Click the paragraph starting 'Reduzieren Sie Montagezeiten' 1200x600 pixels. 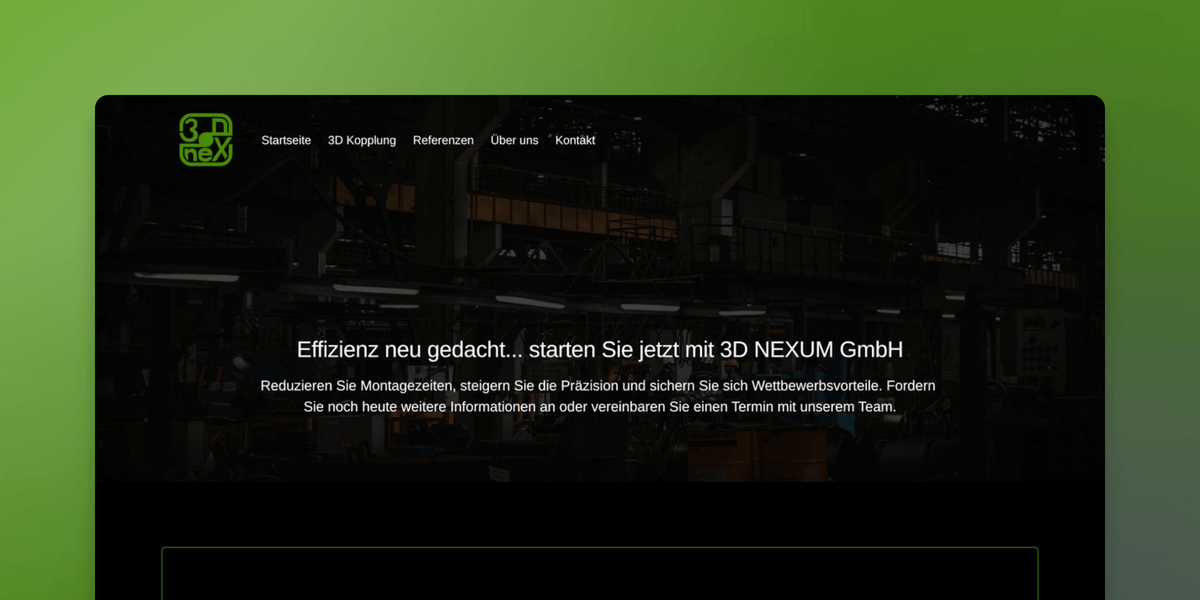coord(598,396)
